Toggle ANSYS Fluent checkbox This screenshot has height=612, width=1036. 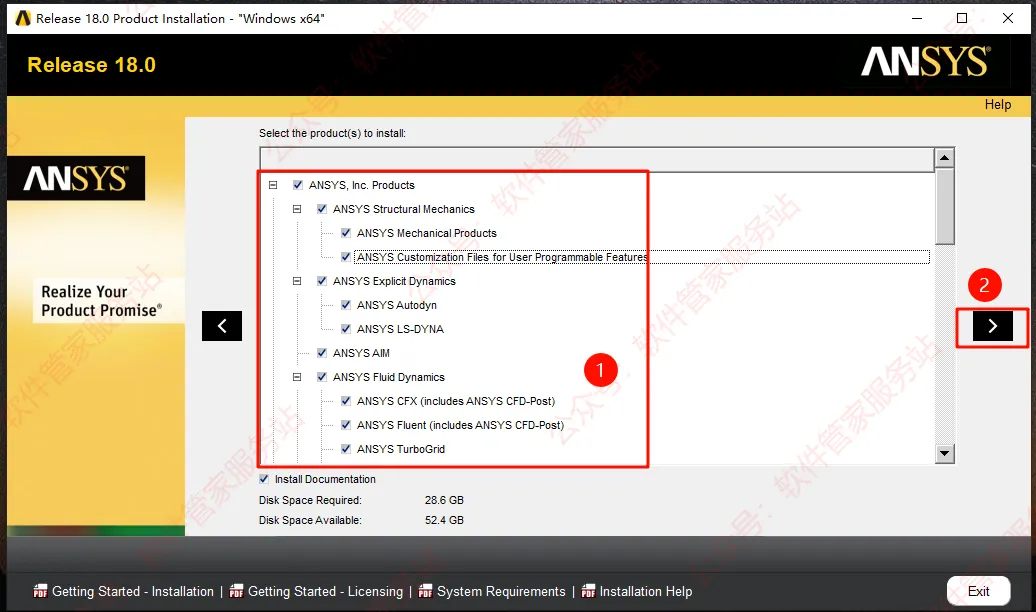[x=346, y=425]
